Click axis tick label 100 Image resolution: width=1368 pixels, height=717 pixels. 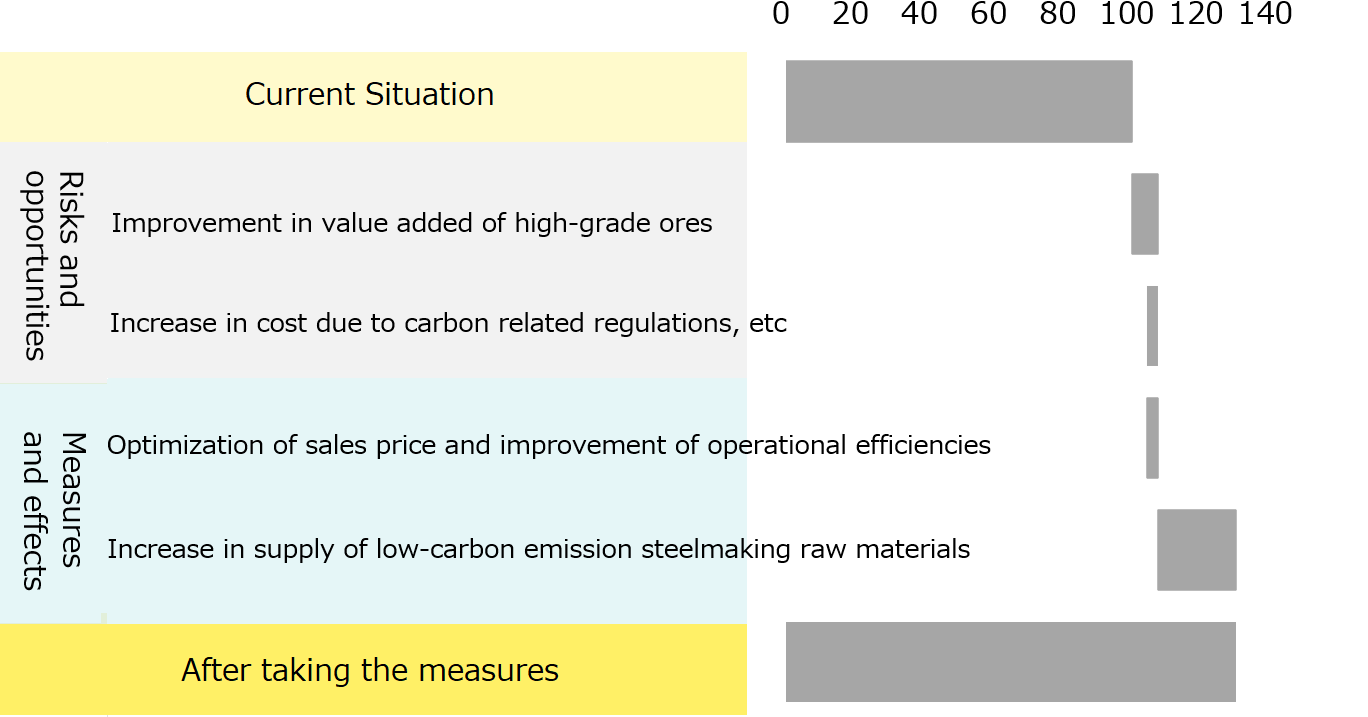pyautogui.click(x=1127, y=14)
